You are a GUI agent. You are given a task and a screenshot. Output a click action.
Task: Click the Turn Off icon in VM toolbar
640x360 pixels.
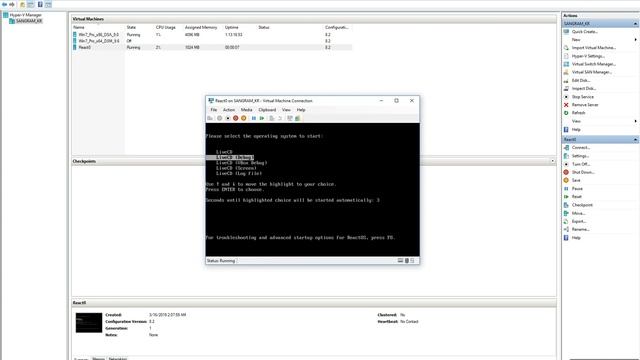click(228, 118)
